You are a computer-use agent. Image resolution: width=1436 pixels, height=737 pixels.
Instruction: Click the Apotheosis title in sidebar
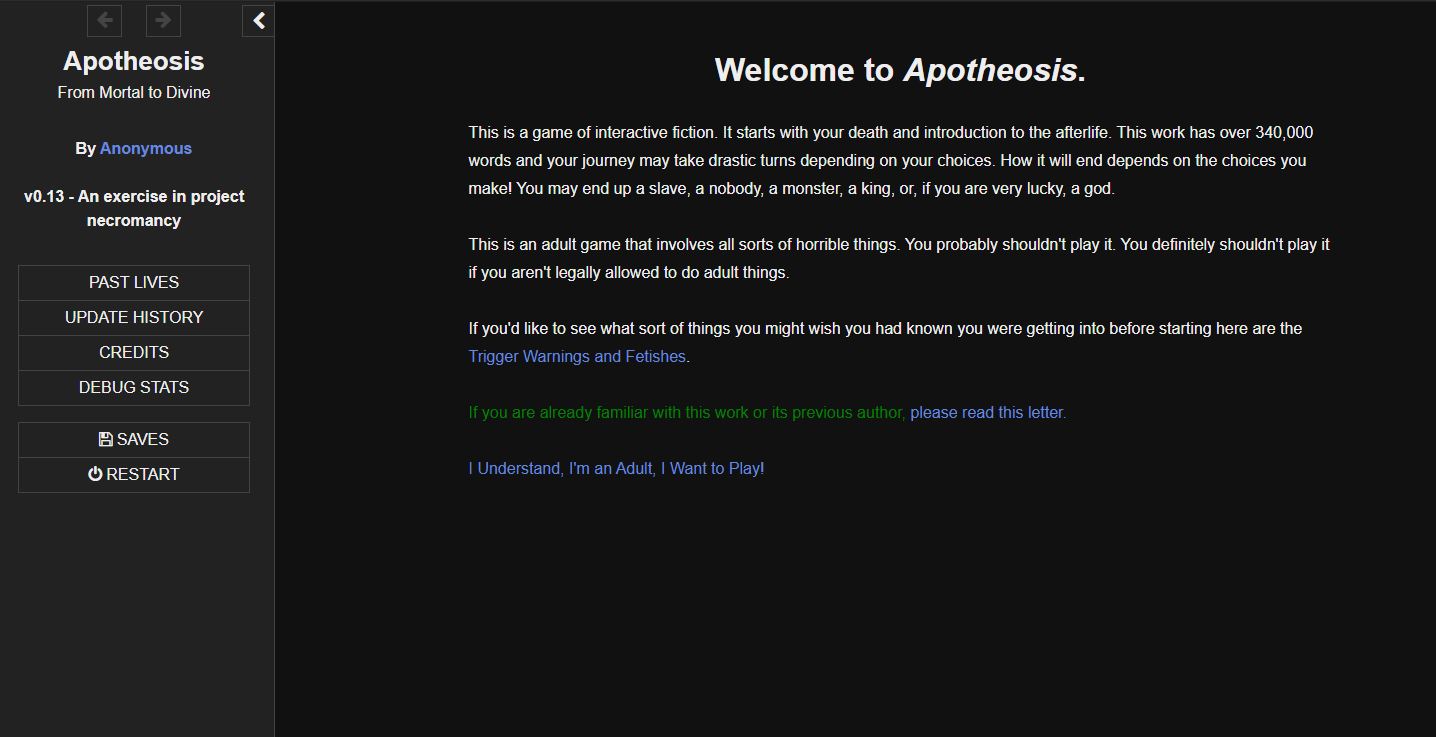[x=134, y=61]
